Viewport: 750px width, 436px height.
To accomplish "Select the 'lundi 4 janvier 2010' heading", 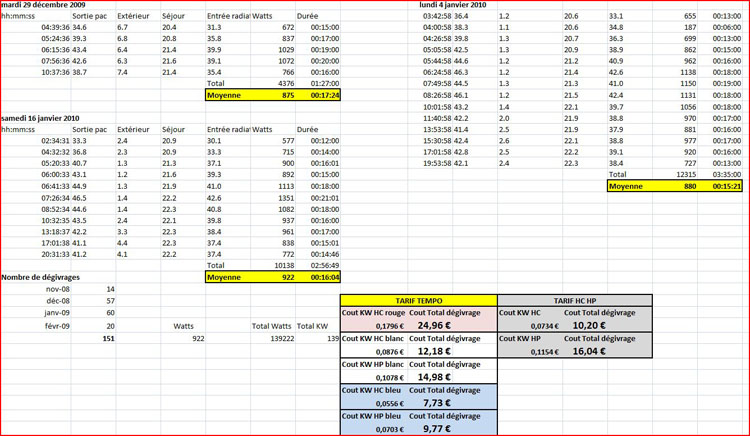I will point(457,5).
